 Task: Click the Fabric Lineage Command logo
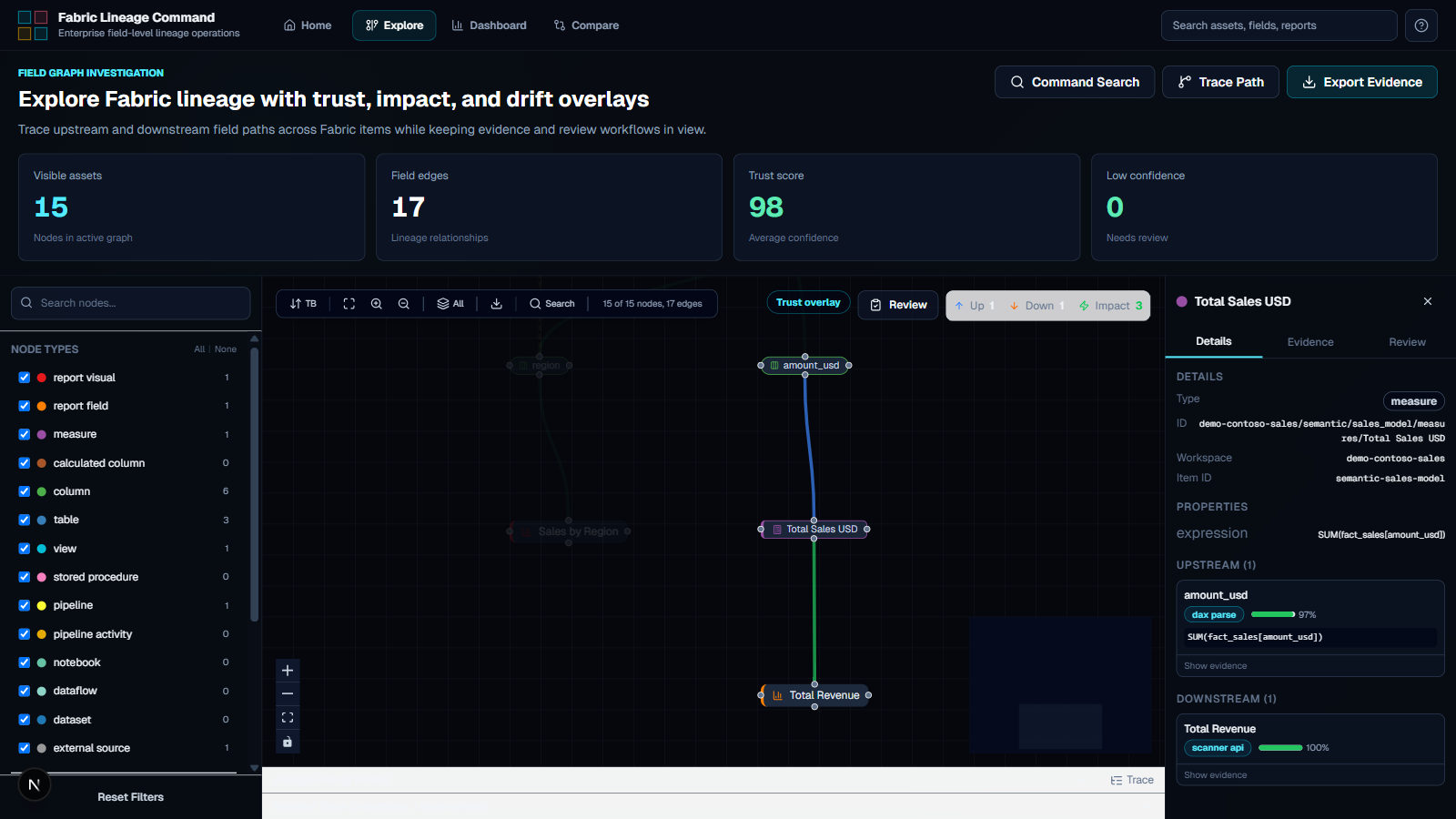pyautogui.click(x=33, y=25)
